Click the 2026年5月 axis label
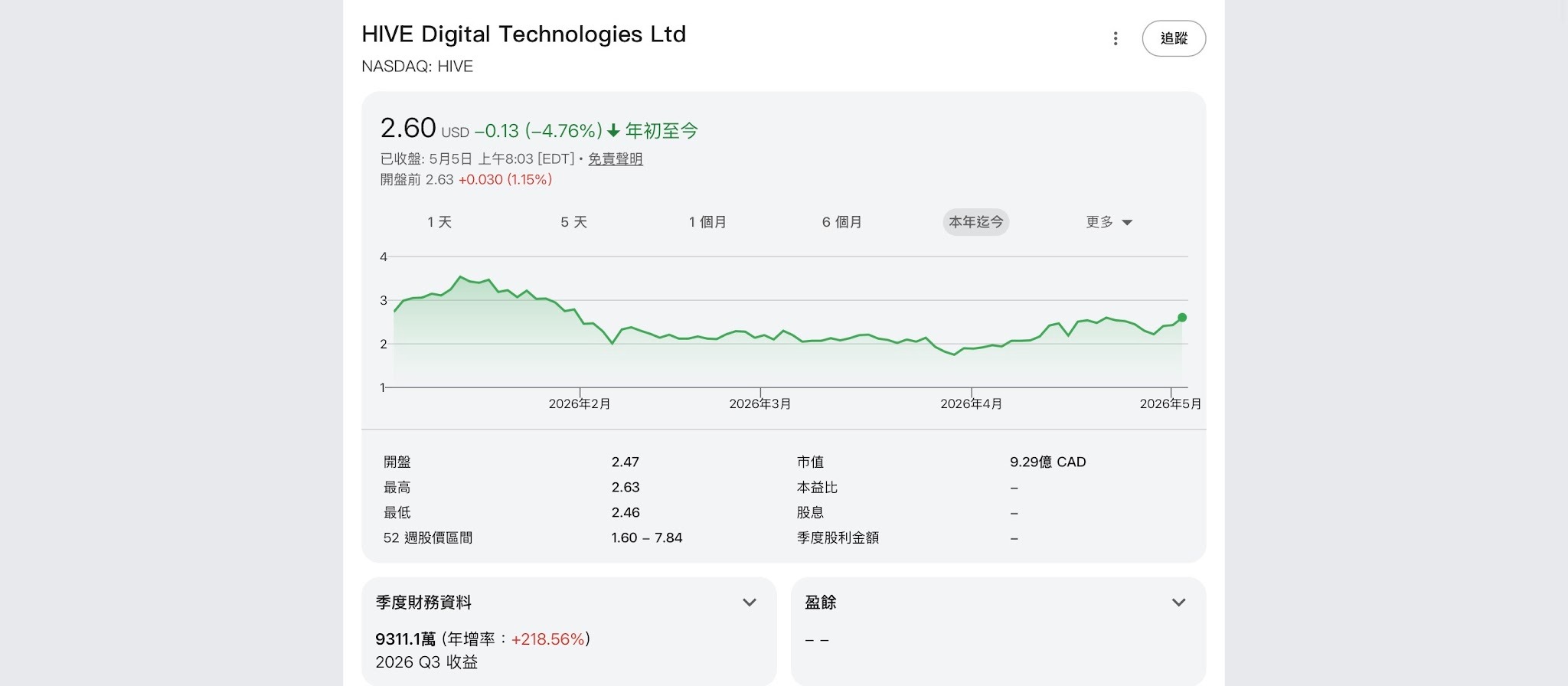The width and height of the screenshot is (1568, 686). click(1171, 403)
